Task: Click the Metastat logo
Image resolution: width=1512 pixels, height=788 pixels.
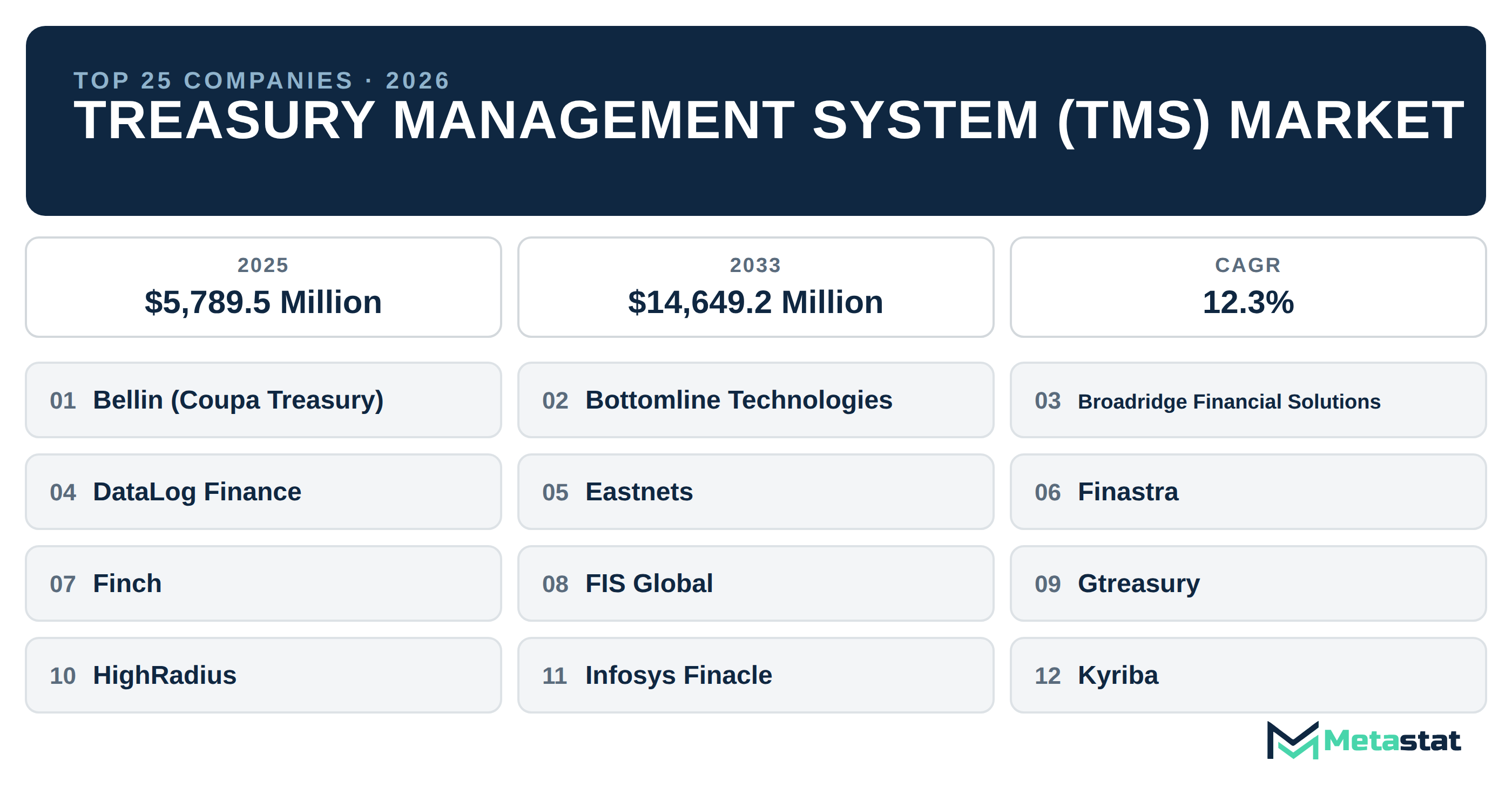Action: point(1363,741)
